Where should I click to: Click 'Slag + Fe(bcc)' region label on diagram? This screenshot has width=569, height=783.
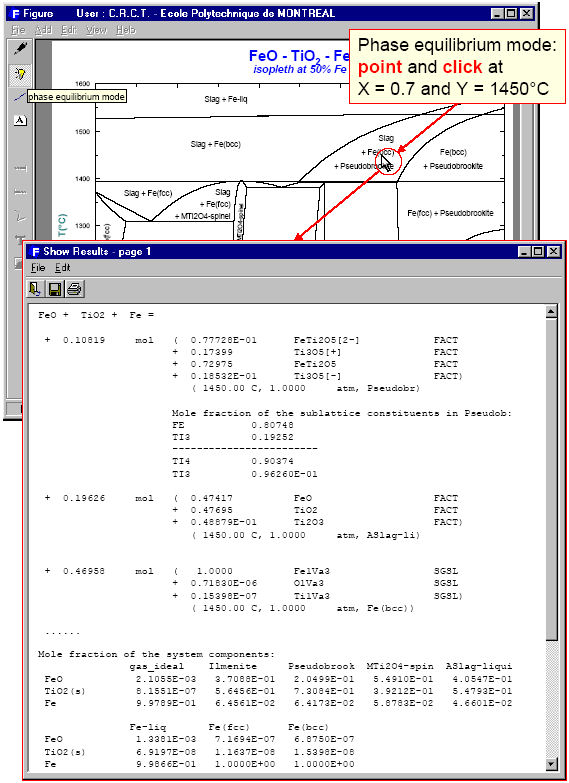tap(215, 144)
